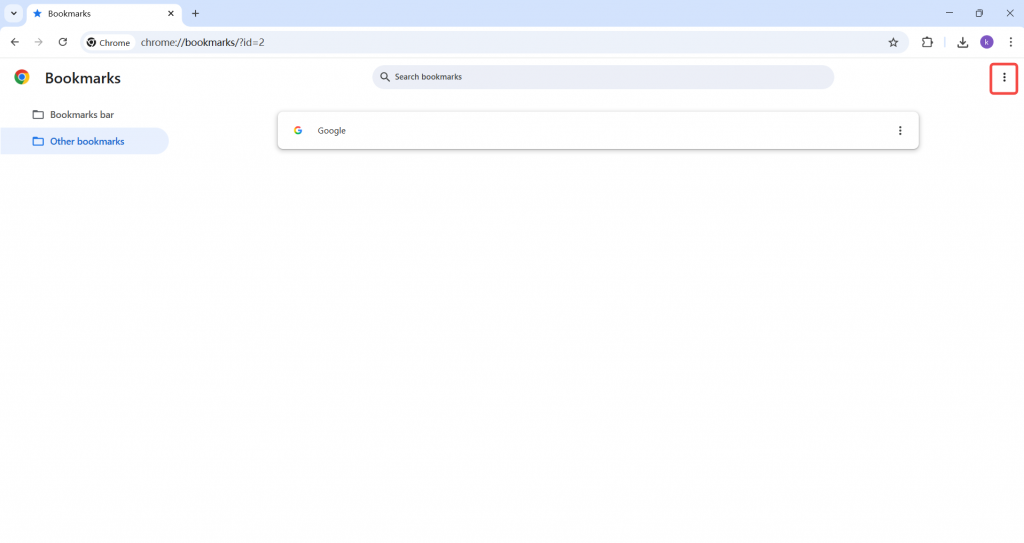Select the Other bookmarks folder
1024x543 pixels.
tap(87, 141)
